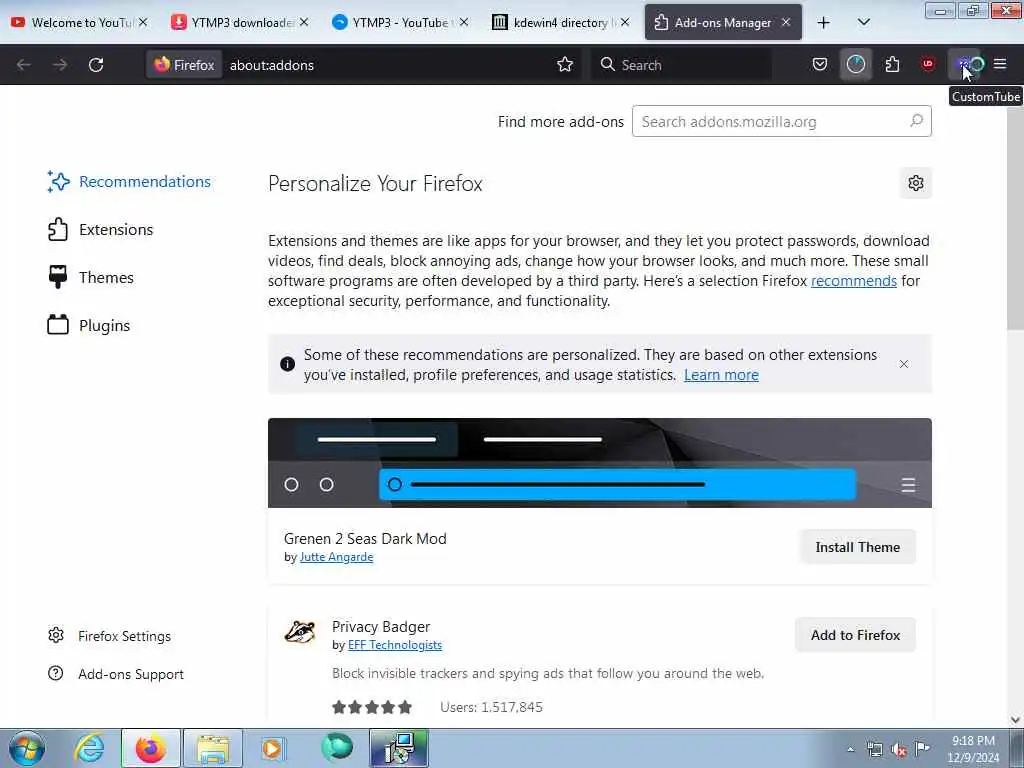The image size is (1024, 768).
Task: Click the magnifier in the add-ons search field
Action: click(x=917, y=121)
